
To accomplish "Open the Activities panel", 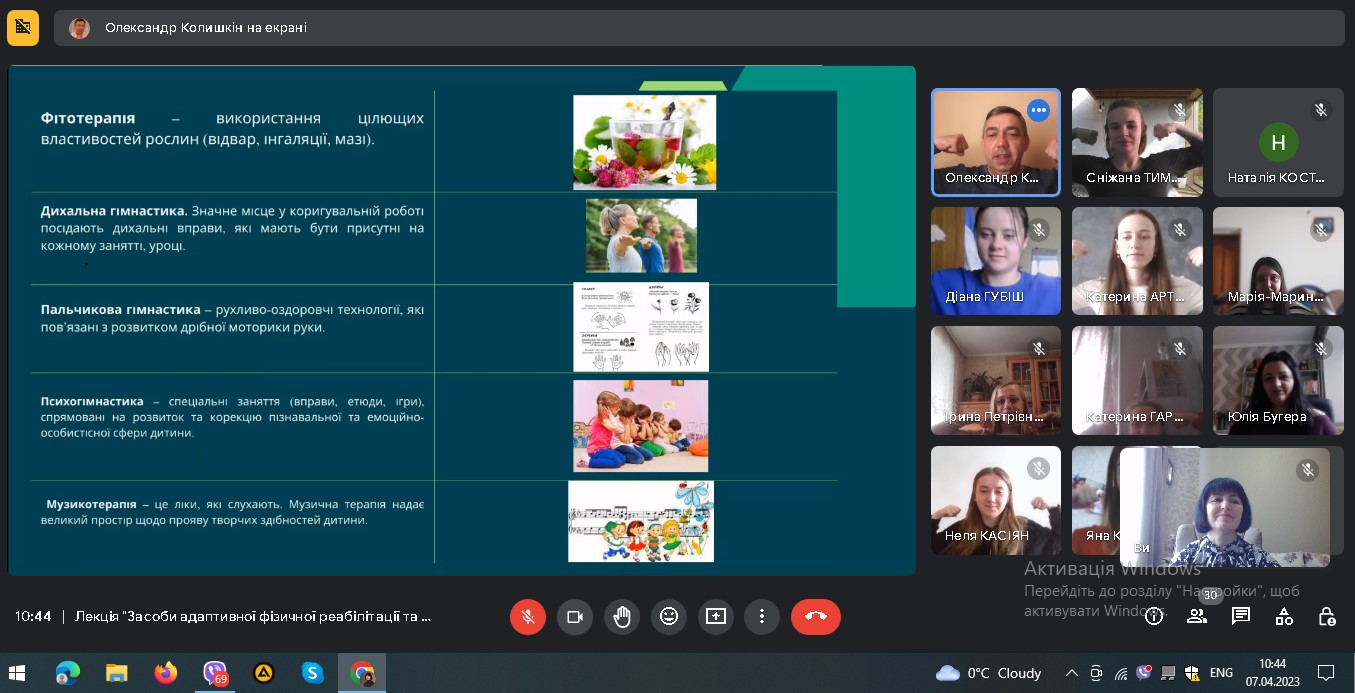I will 1284,616.
